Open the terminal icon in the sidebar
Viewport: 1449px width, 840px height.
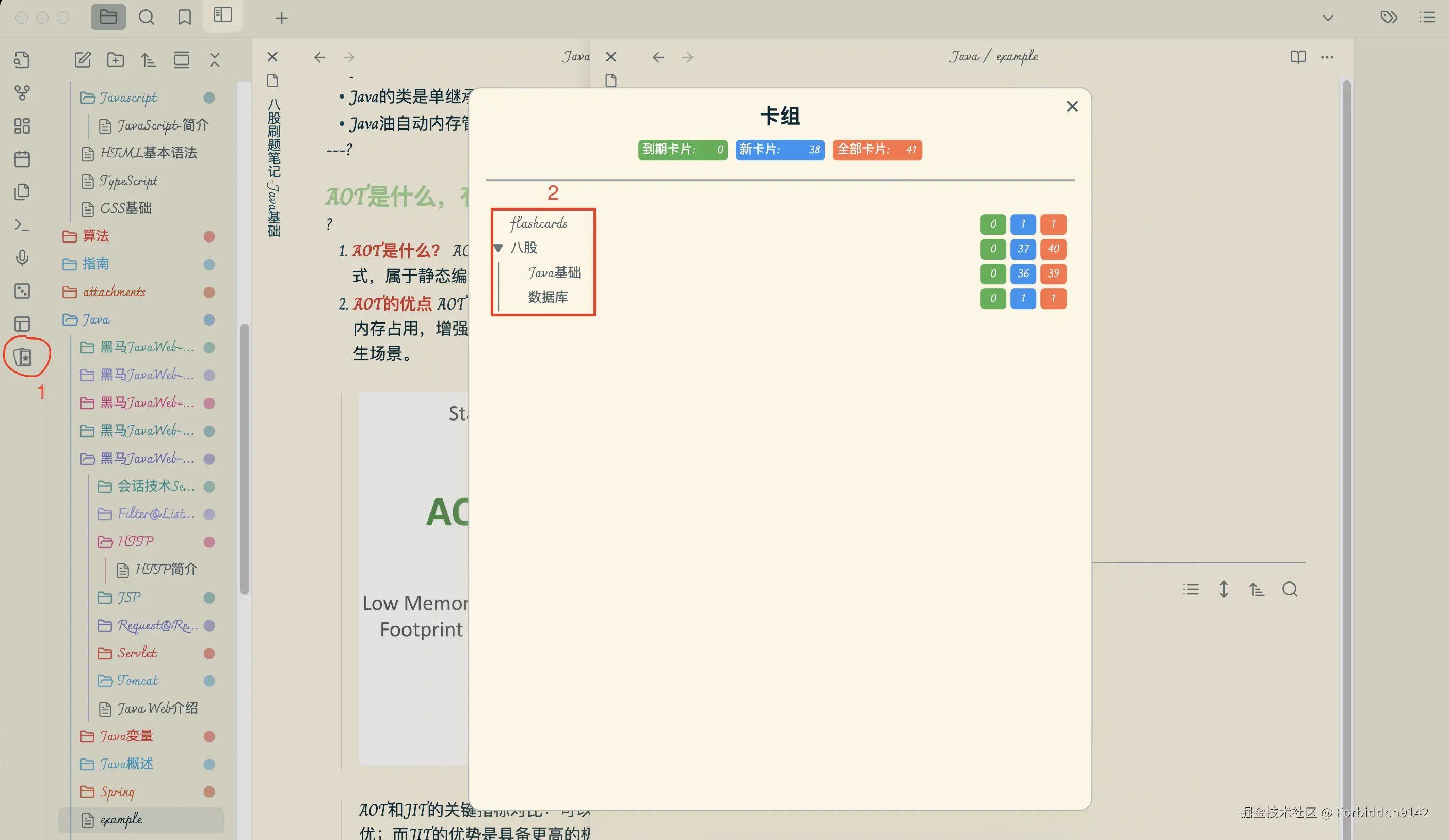(22, 225)
